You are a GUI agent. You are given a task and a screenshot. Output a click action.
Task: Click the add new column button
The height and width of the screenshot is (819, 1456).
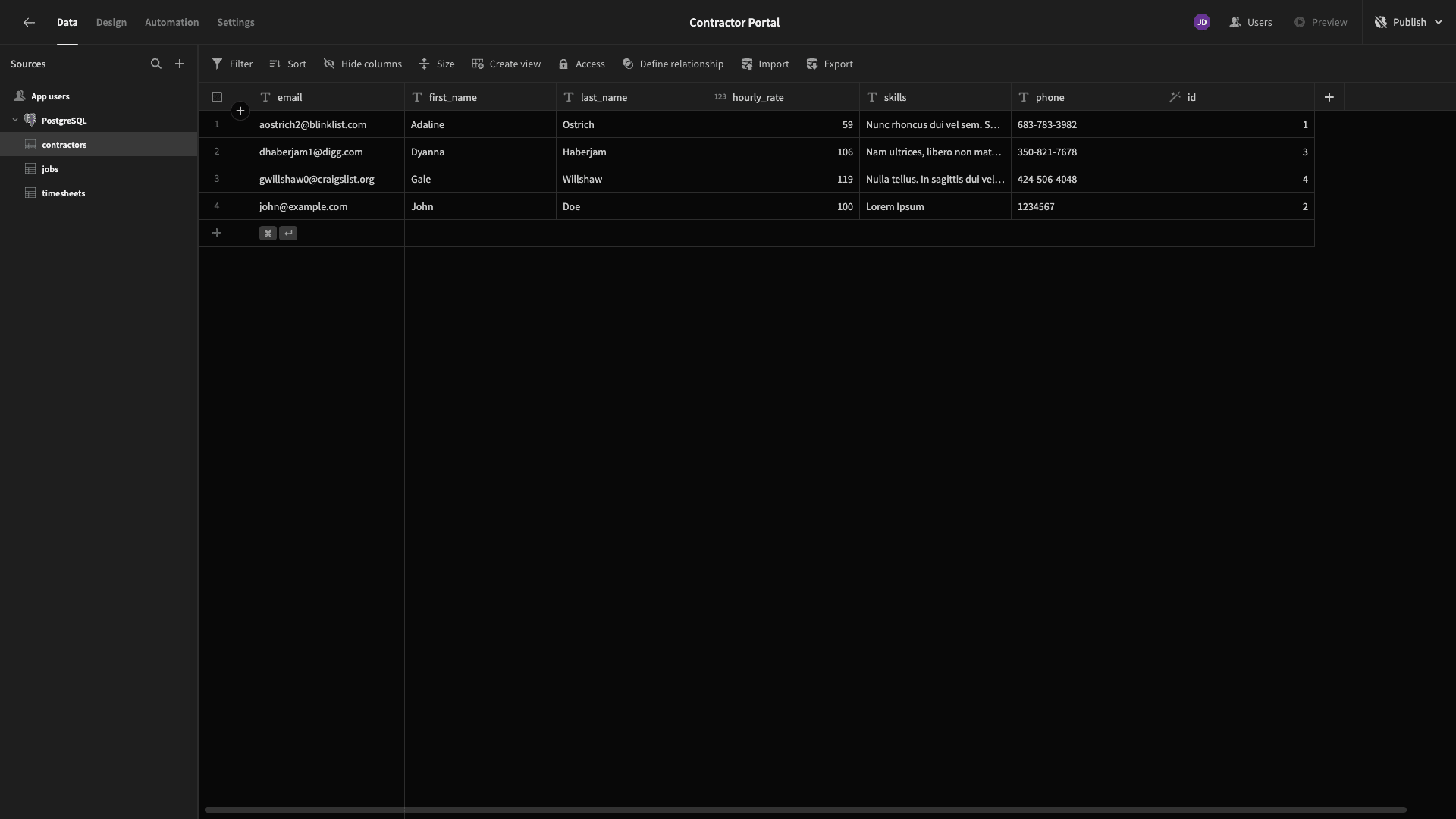tap(1330, 97)
